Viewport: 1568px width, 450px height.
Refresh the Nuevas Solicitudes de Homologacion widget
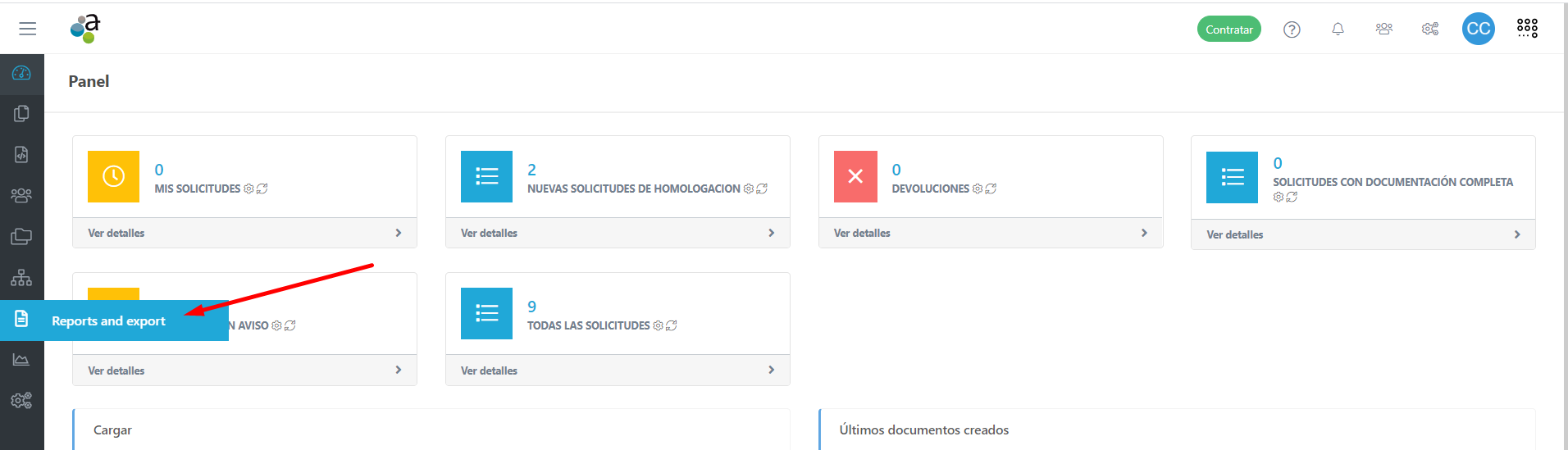coord(762,189)
